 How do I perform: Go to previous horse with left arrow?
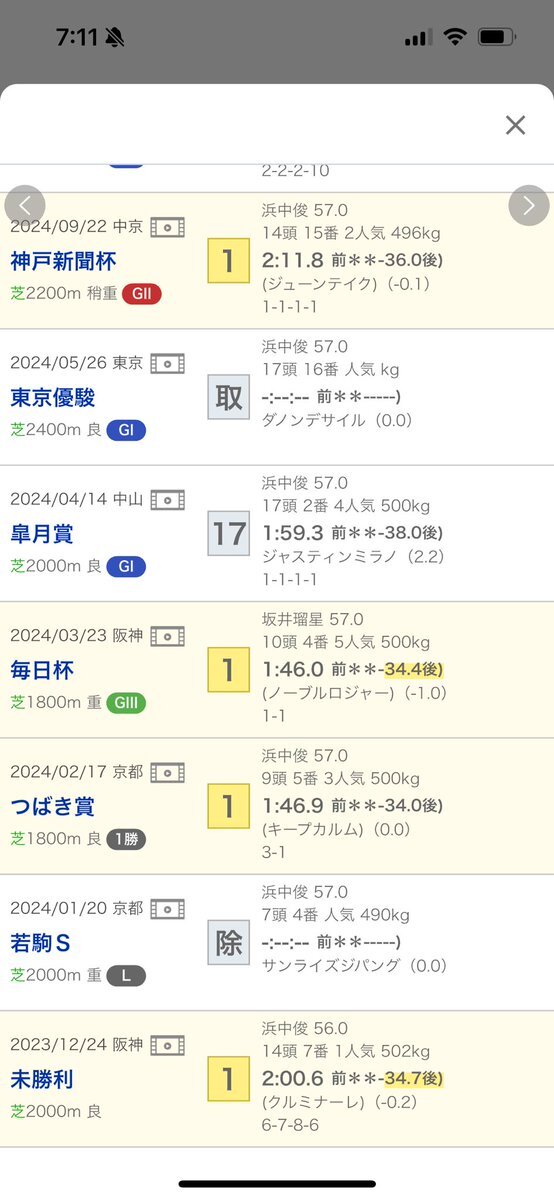(25, 205)
